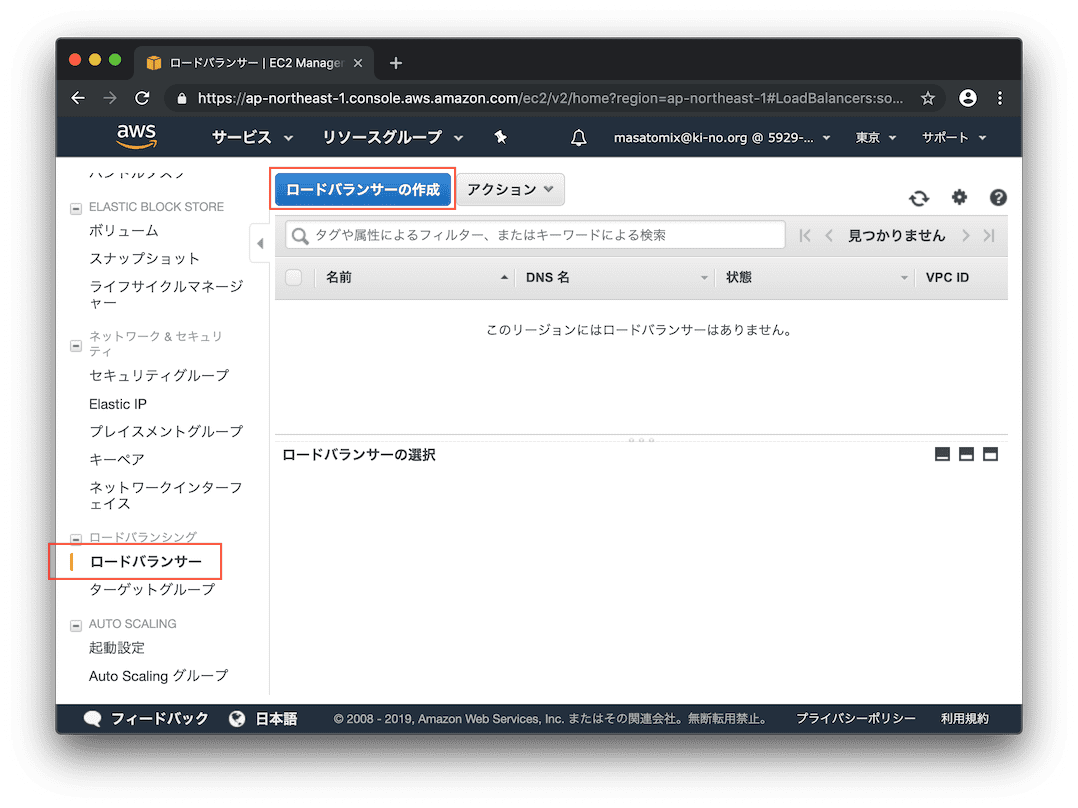Open the 利用規約 link
Viewport: 1078px width, 808px height.
click(965, 719)
